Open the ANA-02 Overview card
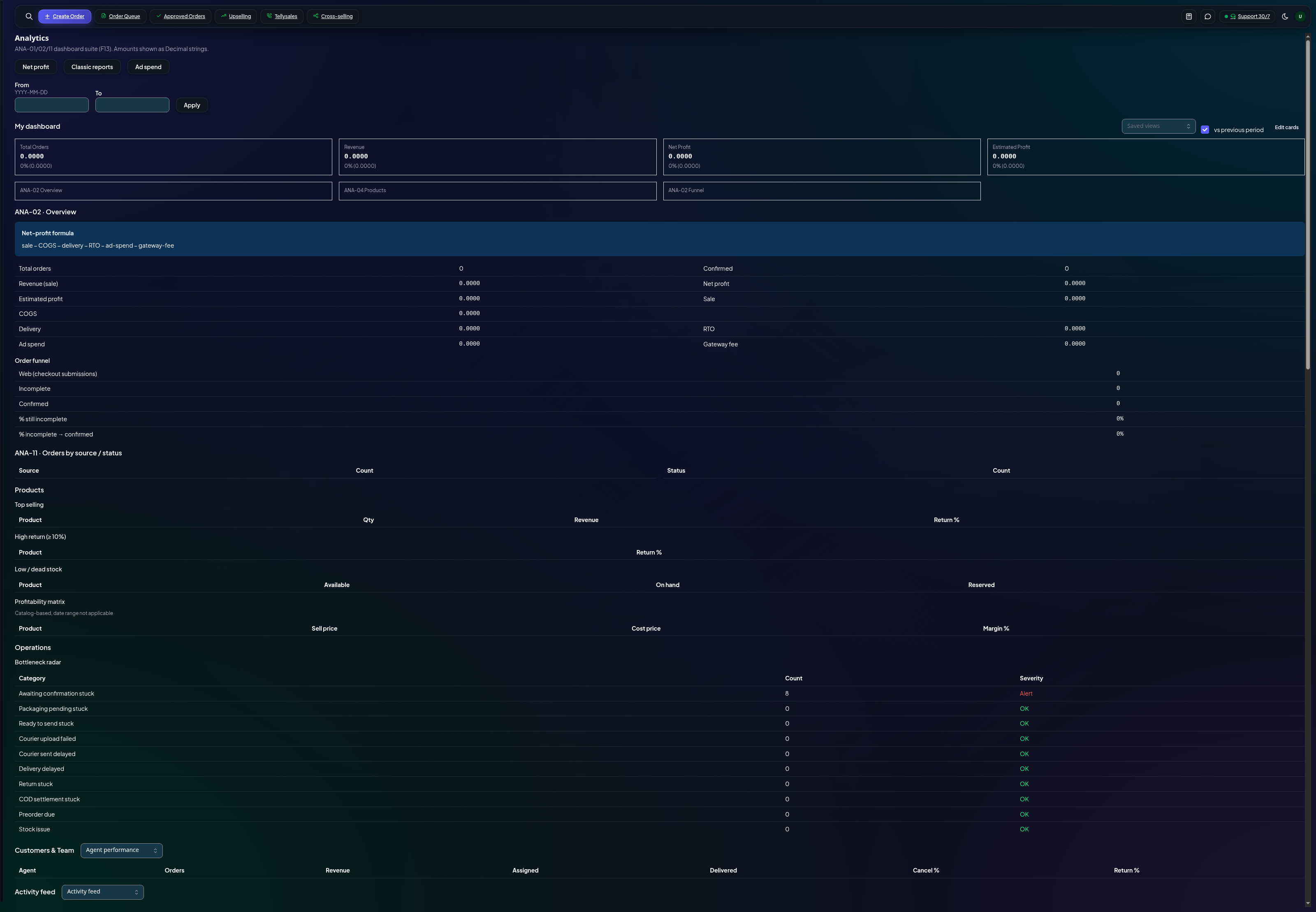This screenshot has height=912, width=1316. (173, 191)
